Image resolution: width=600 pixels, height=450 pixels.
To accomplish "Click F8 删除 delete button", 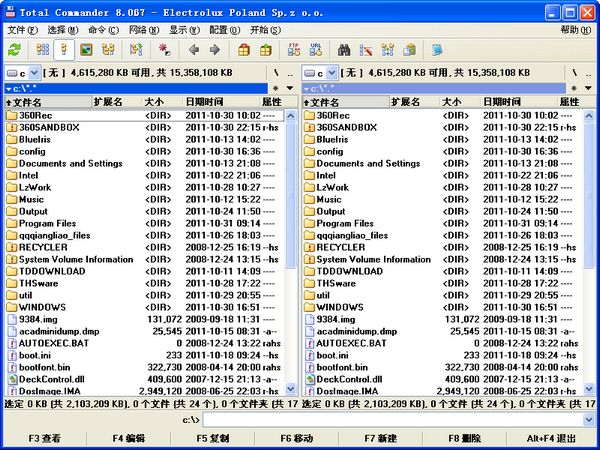I will (465, 439).
